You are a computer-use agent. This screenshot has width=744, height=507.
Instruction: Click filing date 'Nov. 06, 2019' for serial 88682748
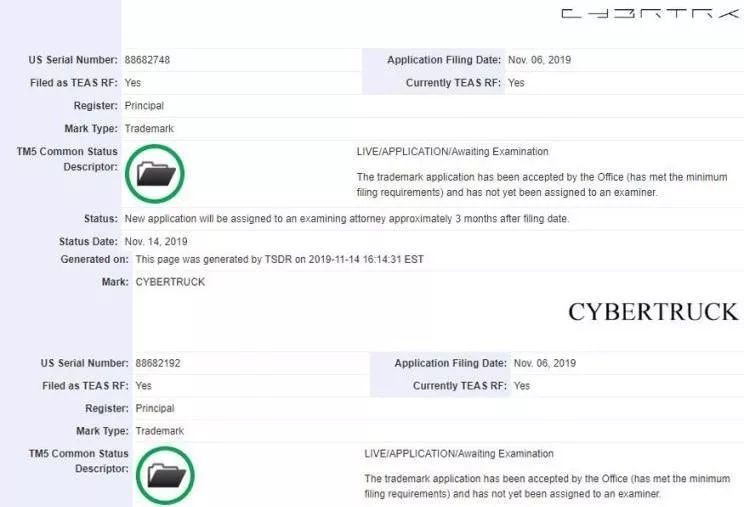(x=539, y=60)
